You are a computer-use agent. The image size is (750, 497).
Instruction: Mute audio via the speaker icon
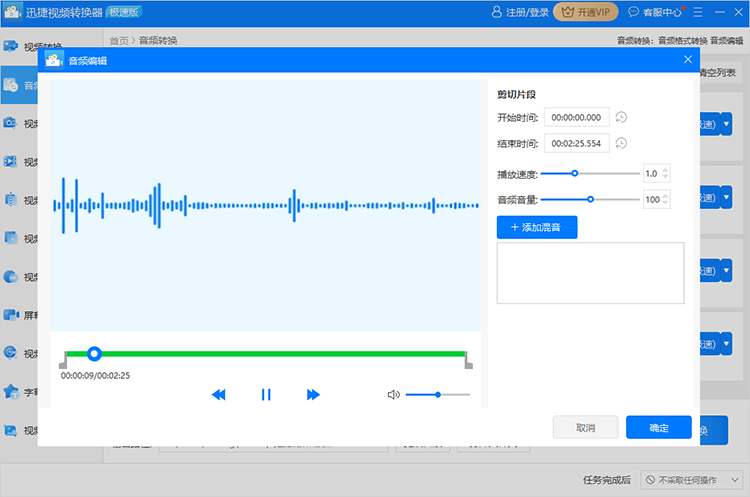[x=393, y=395]
